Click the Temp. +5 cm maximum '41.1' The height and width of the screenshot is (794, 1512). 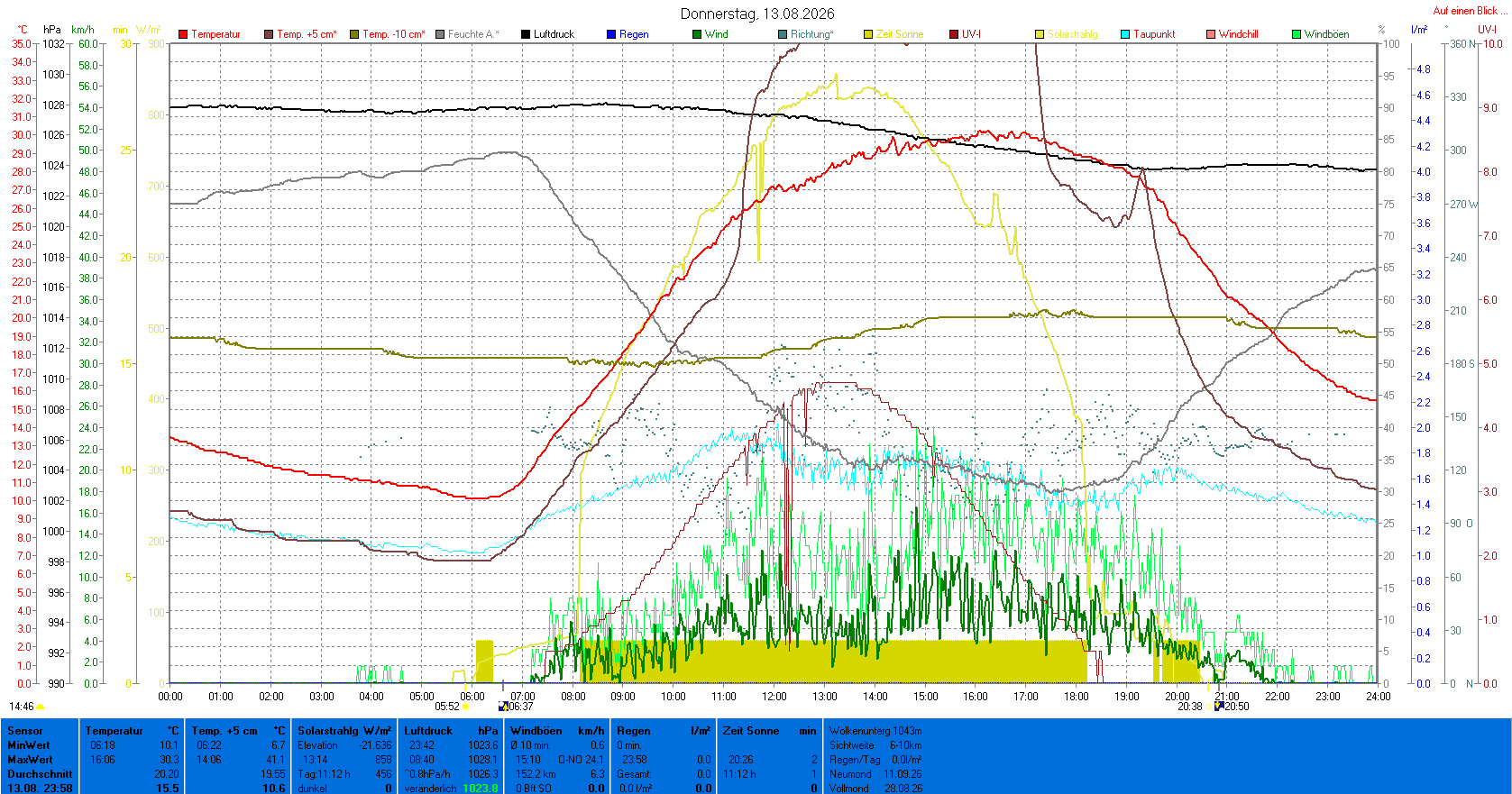pos(276,760)
